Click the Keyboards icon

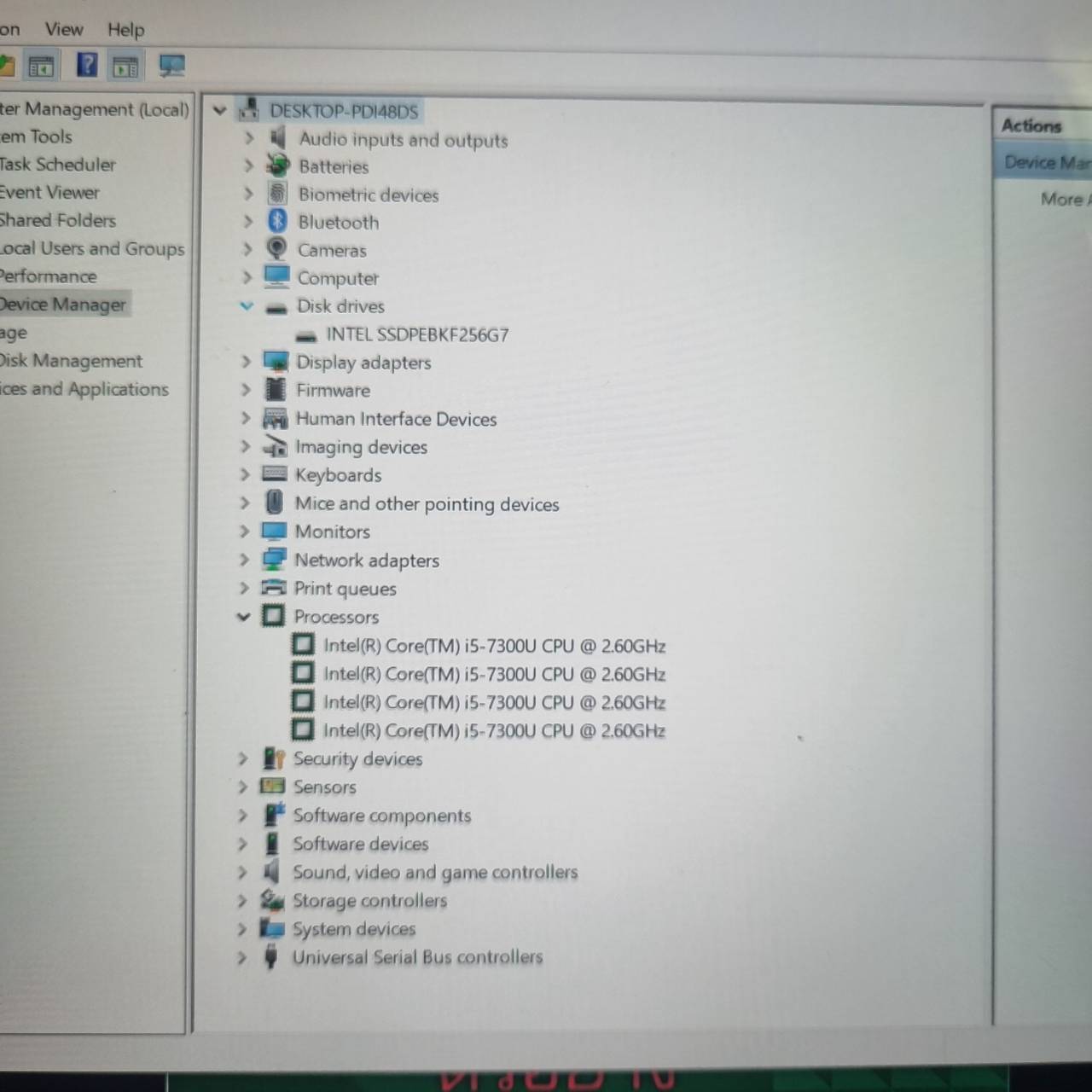[275, 474]
